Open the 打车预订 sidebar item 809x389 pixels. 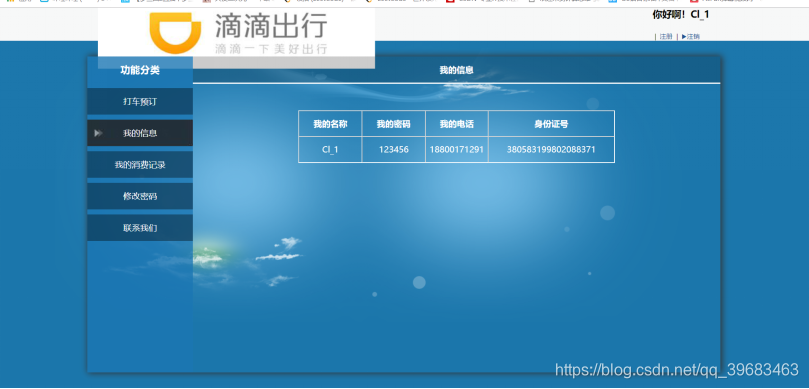point(140,102)
